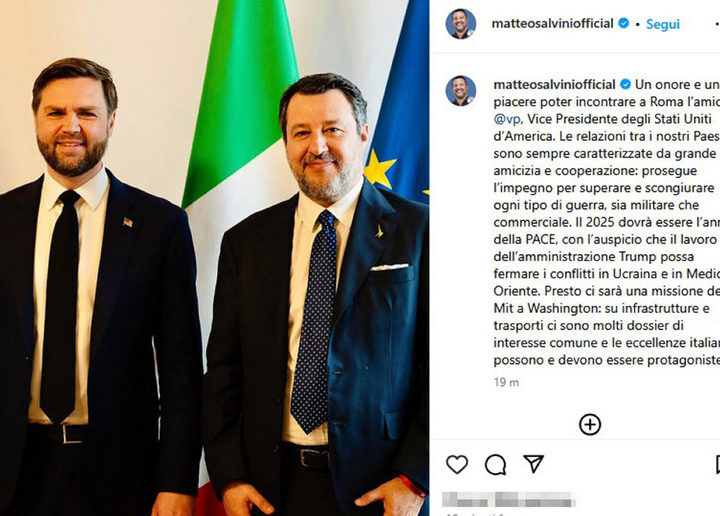Load more comments with the plus circle
Viewport: 720px width, 516px height.
point(590,425)
